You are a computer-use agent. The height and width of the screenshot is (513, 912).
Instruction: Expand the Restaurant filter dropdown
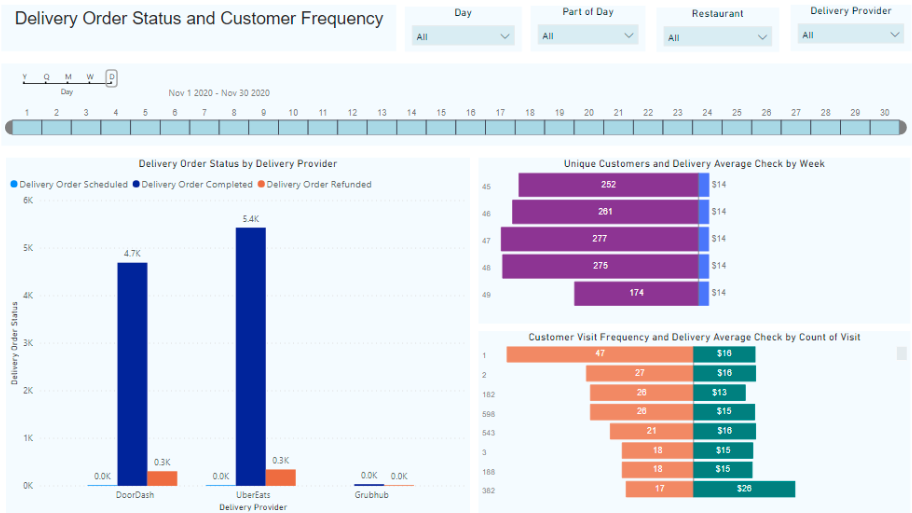(x=717, y=37)
